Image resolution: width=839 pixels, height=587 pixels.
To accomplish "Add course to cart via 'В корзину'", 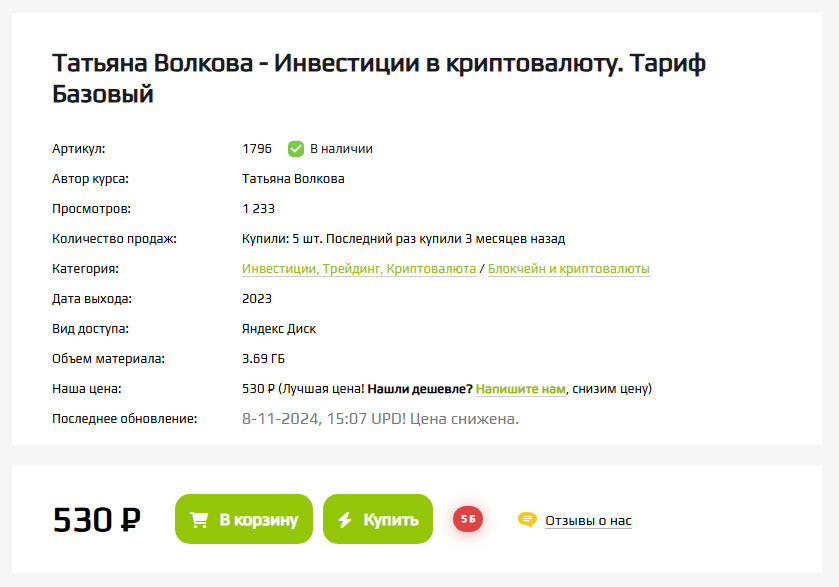I will (244, 520).
